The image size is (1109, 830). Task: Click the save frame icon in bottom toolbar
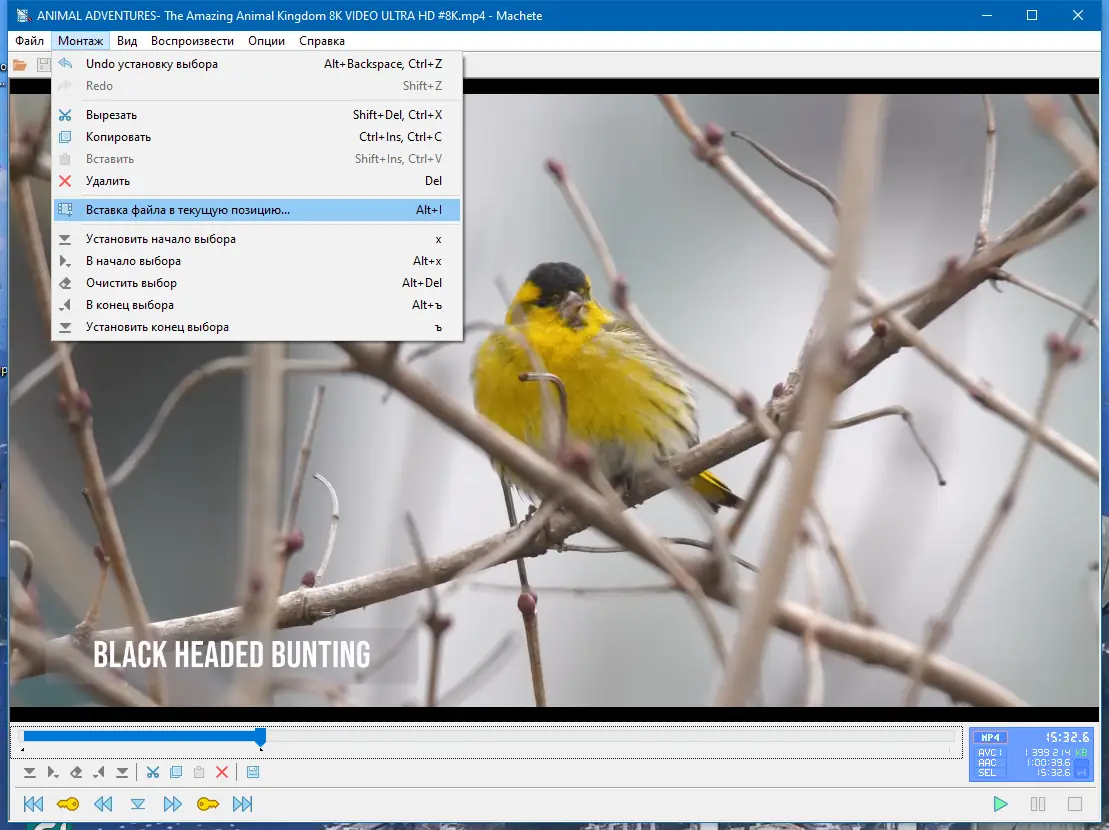click(253, 772)
